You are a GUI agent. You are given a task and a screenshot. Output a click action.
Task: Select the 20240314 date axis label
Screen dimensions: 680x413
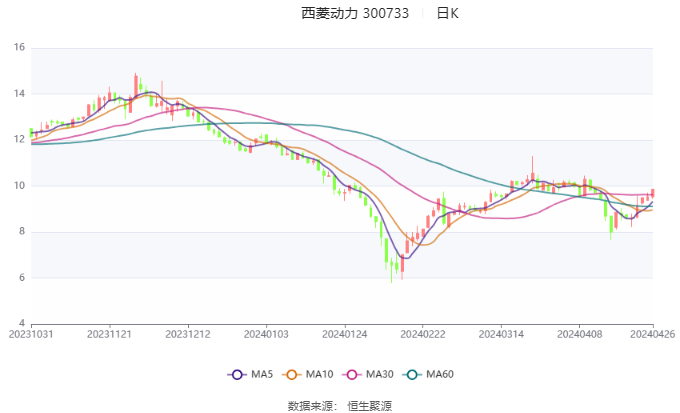point(501,334)
